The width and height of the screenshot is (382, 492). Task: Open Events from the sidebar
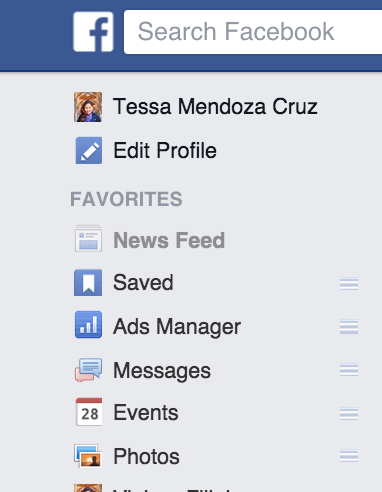(146, 413)
